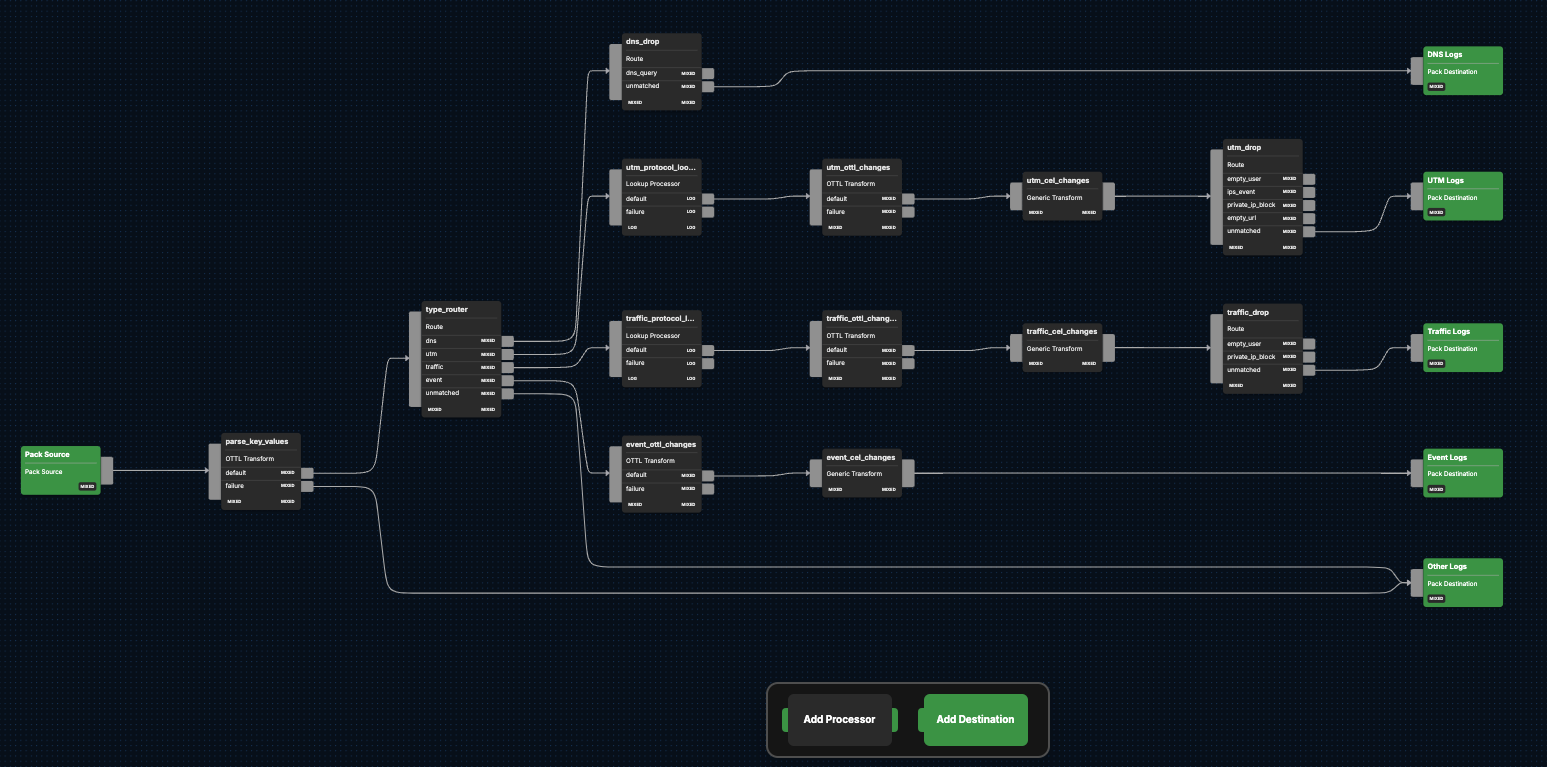Click the Add Destination button
1547x767 pixels.
[975, 719]
